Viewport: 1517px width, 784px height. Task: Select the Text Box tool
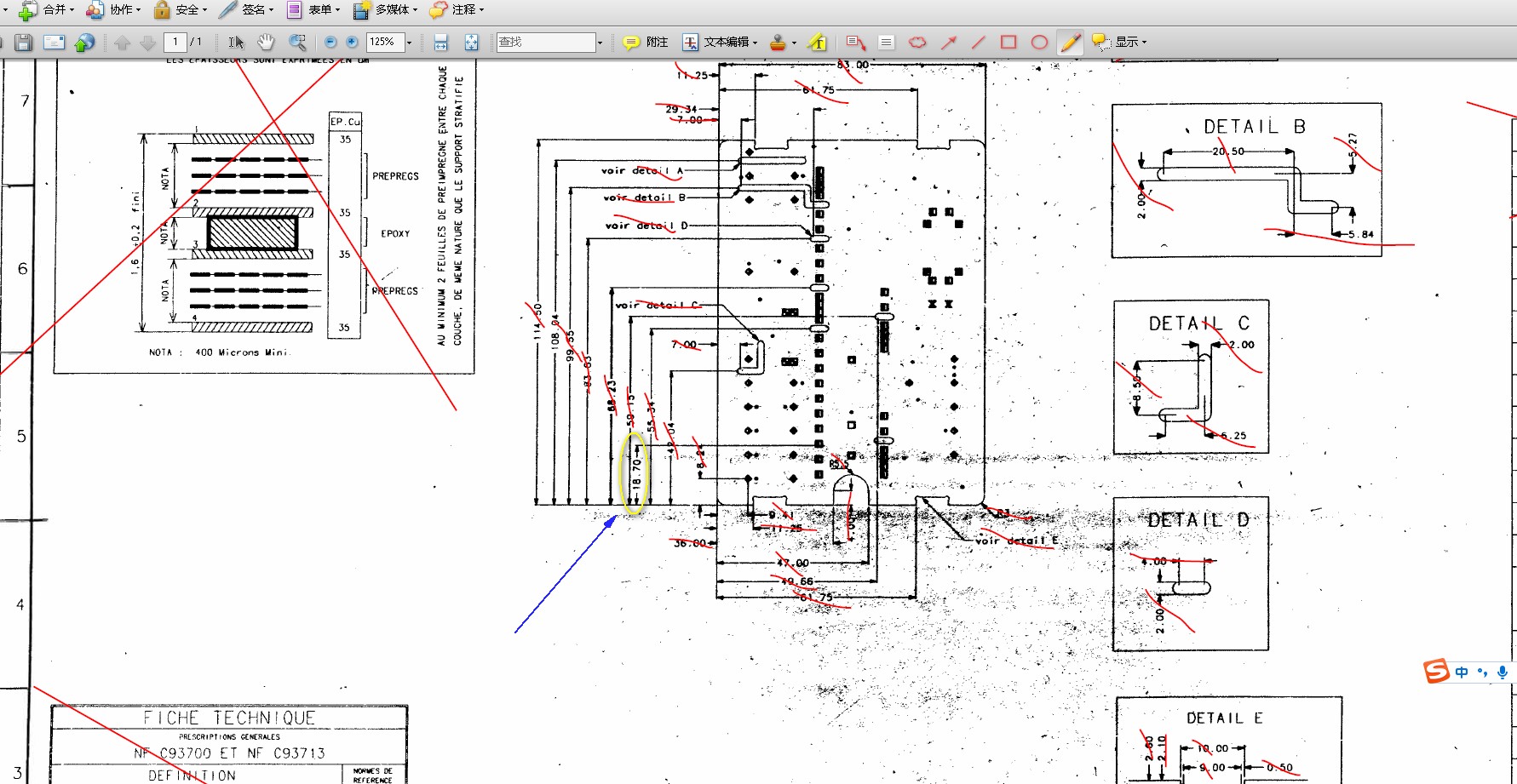887,42
